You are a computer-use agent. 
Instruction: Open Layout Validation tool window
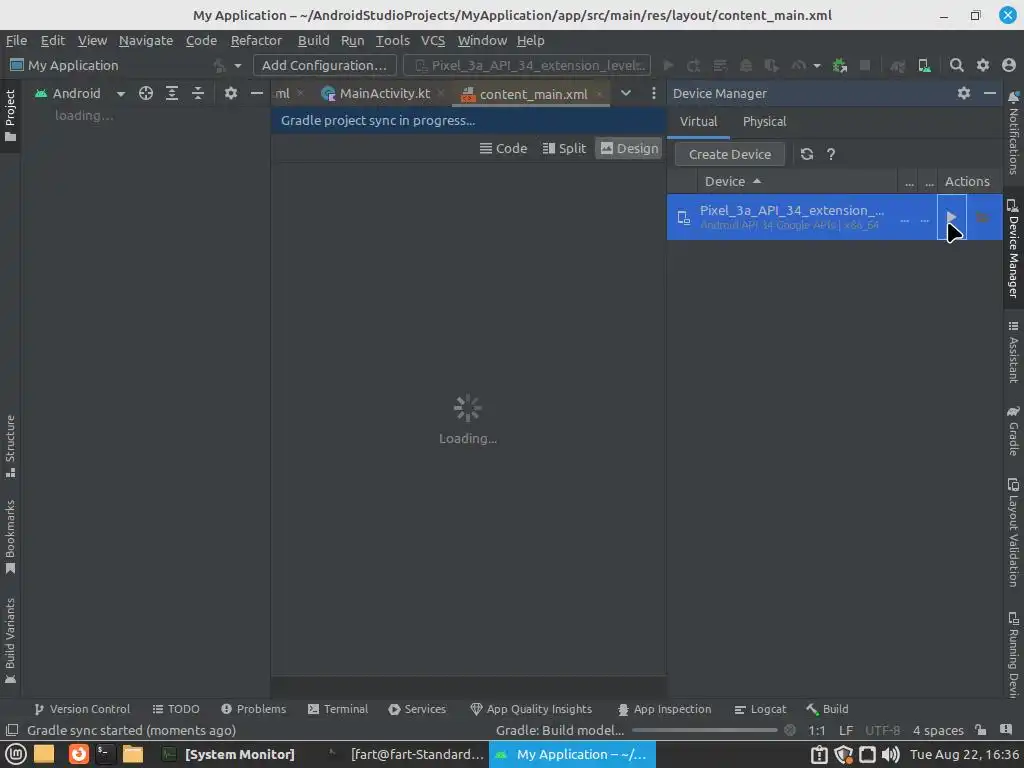coord(1013,532)
